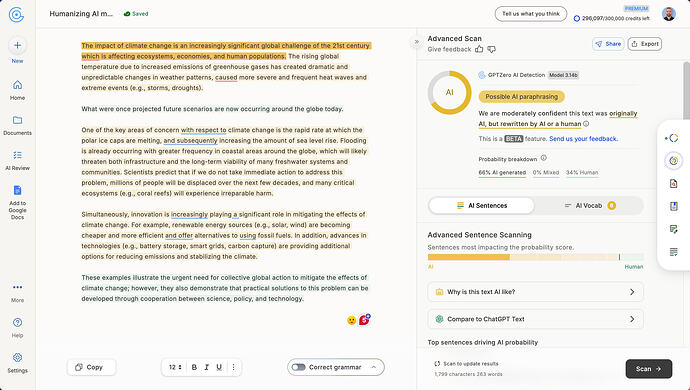
Task: Click underlined word 'increasingly' in fourth paragraph
Action: coord(189,214)
